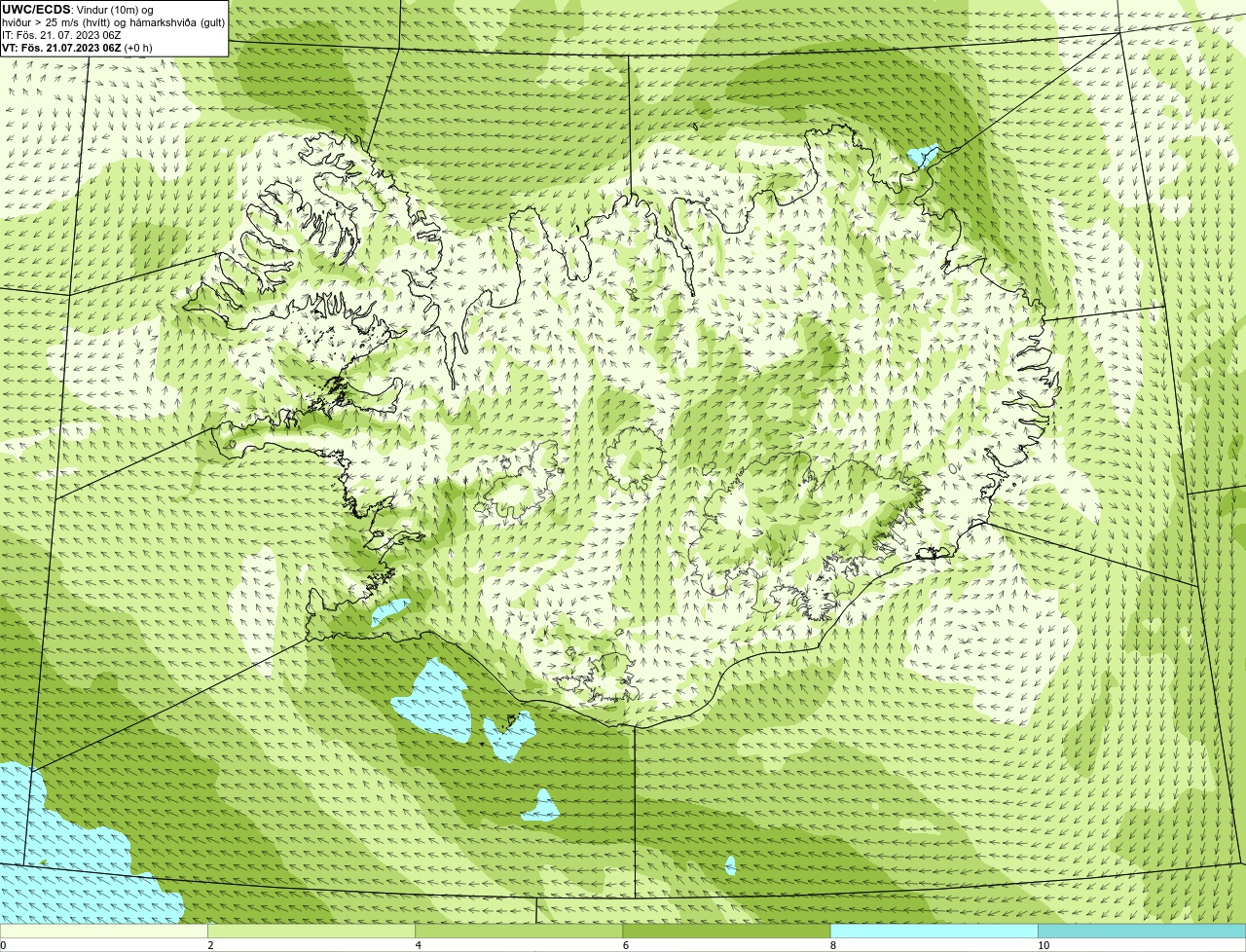Click the teal above-10 m/s legend swatch
The width and height of the screenshot is (1246, 952).
[1142, 932]
